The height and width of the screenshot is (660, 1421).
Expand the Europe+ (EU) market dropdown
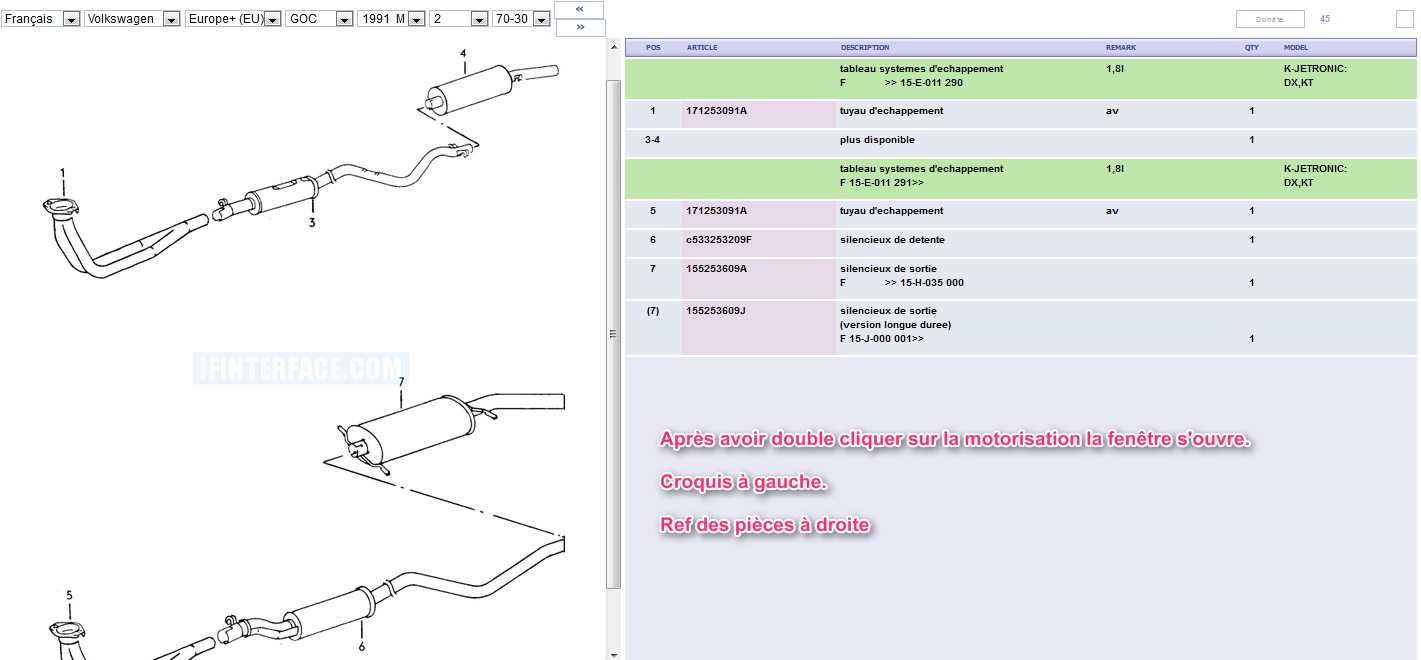[x=272, y=19]
